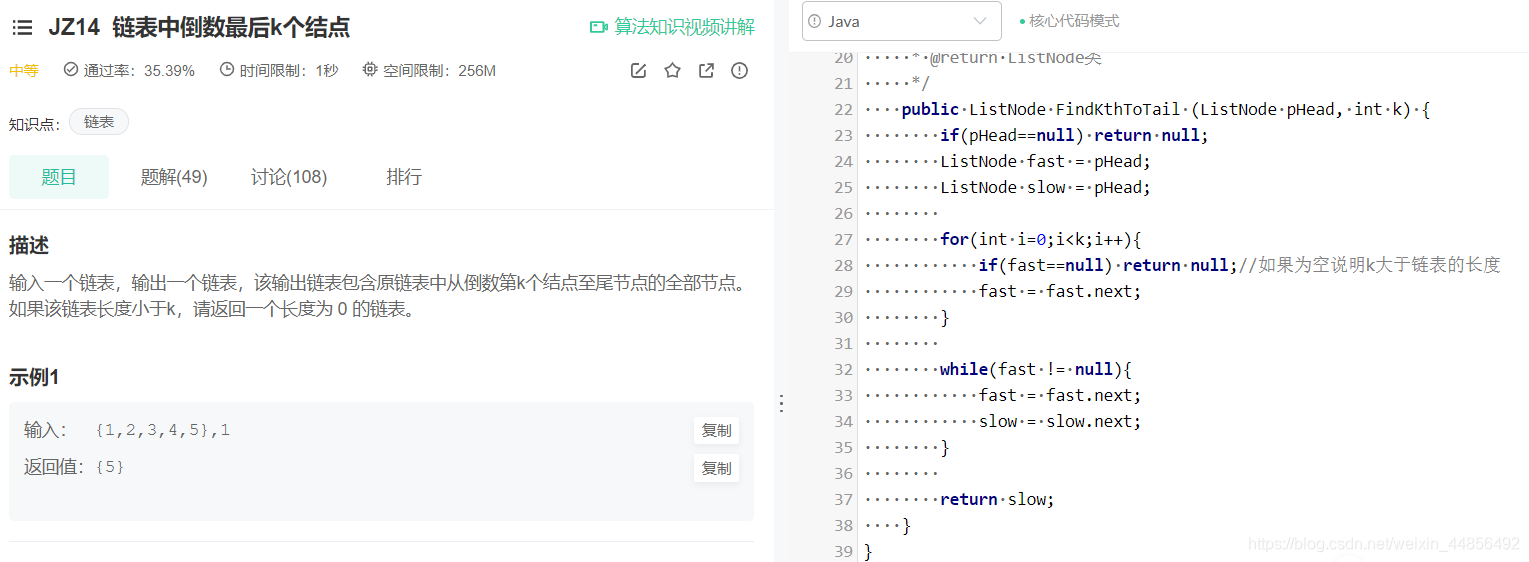Switch to the 题目 tab
The image size is (1529, 562).
point(59,177)
